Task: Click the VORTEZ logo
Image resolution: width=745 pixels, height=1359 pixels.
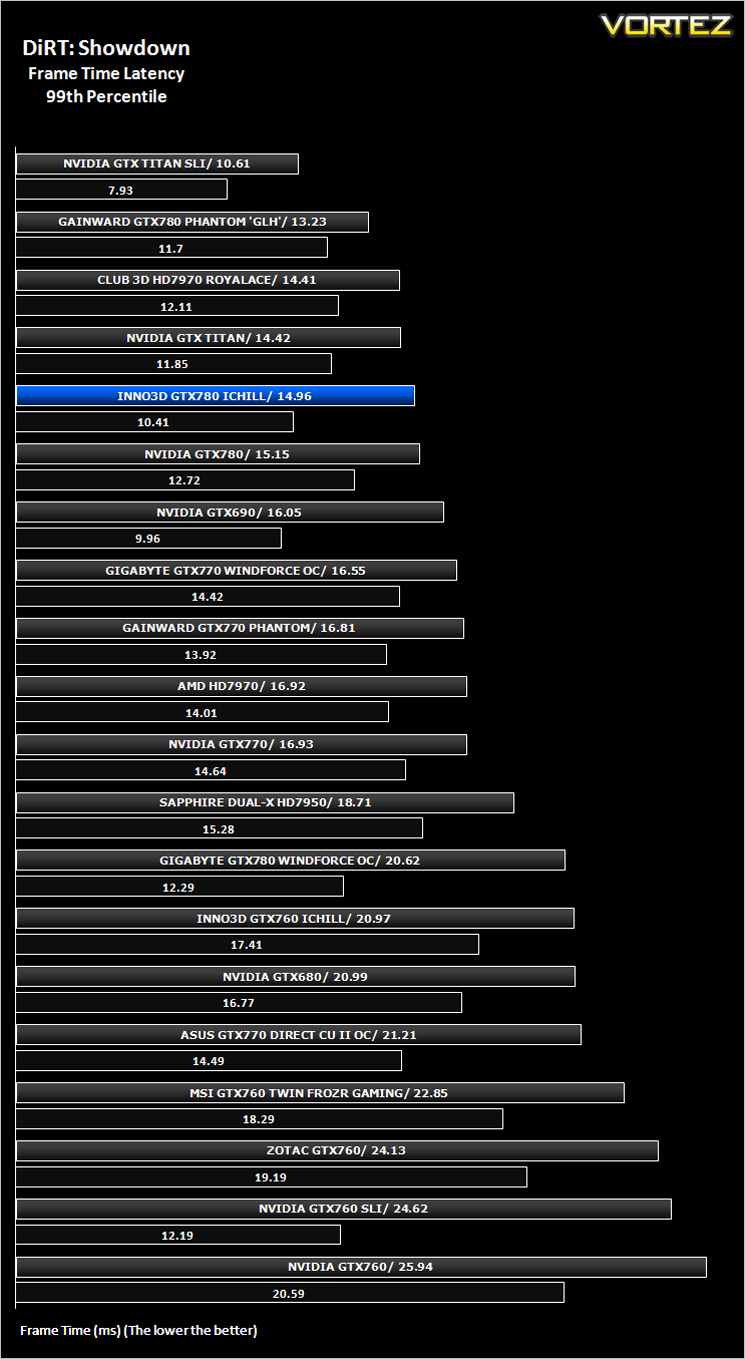Action: [x=666, y=24]
